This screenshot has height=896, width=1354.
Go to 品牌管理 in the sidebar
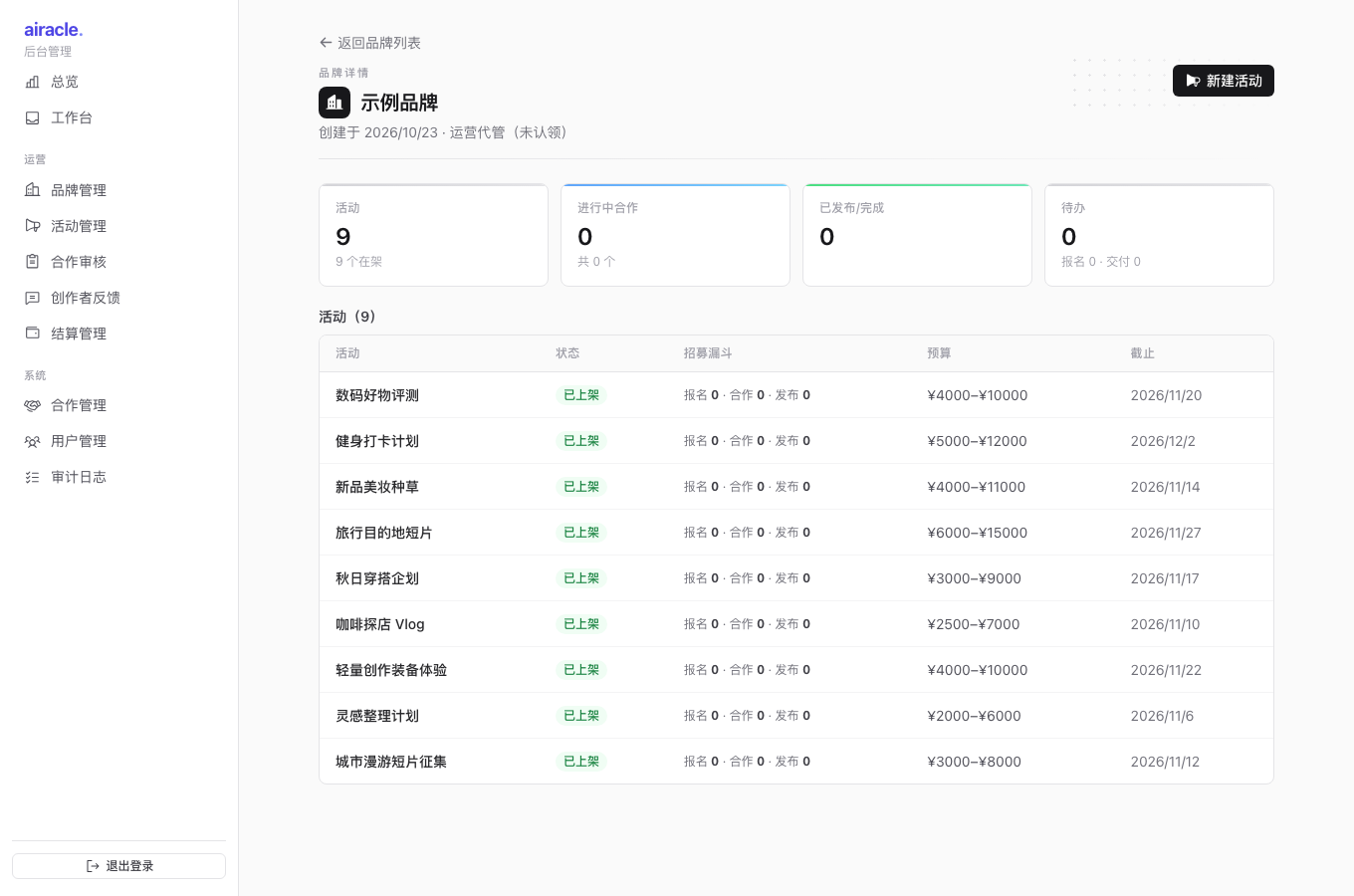coord(119,190)
